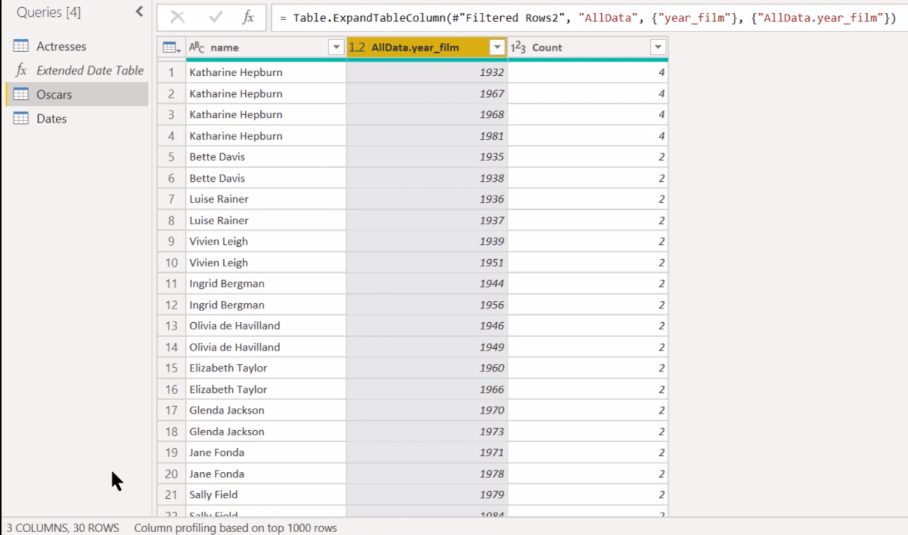Image resolution: width=908 pixels, height=535 pixels.
Task: Click the Bette Davis cell in row 5
Action: click(266, 157)
